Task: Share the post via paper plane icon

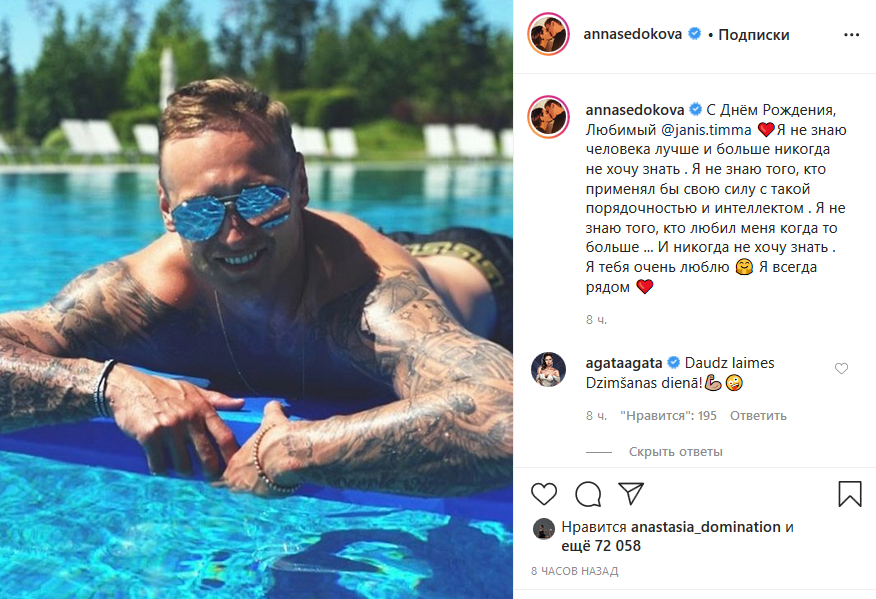Action: [x=631, y=494]
